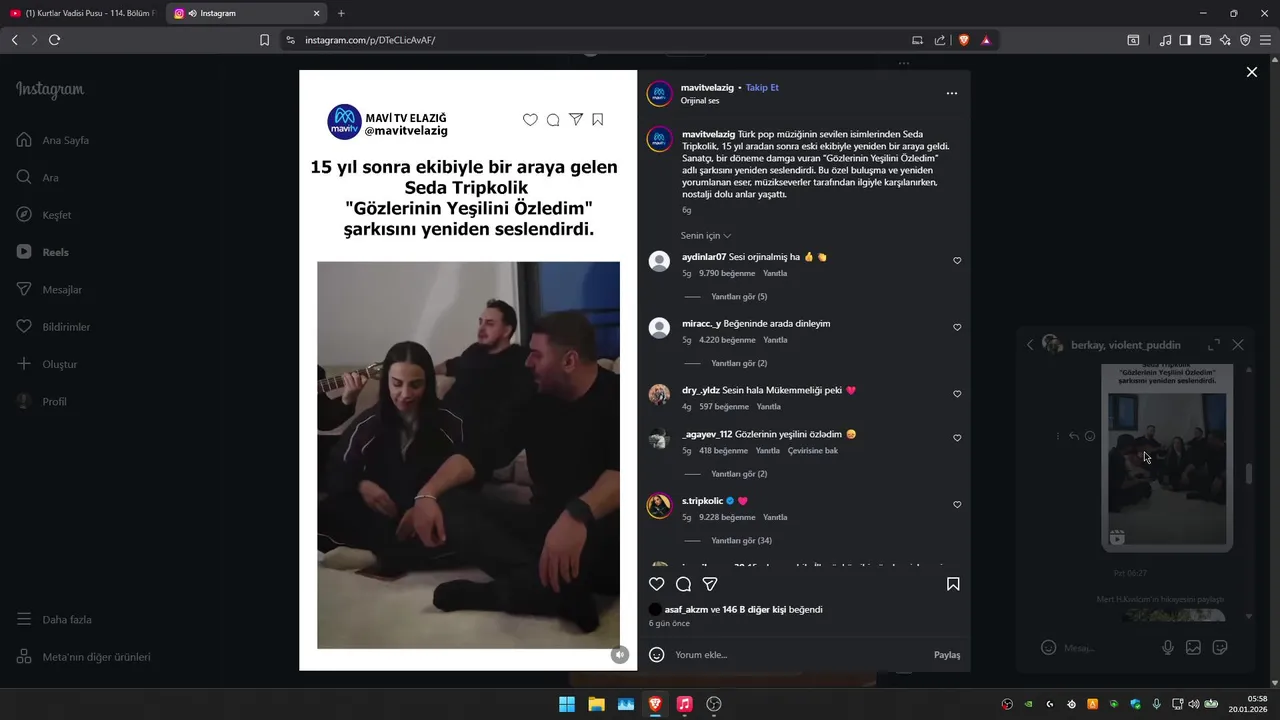Viewport: 1280px width, 720px height.
Task: React to the chat message with the emoji icon
Action: coord(1090,436)
